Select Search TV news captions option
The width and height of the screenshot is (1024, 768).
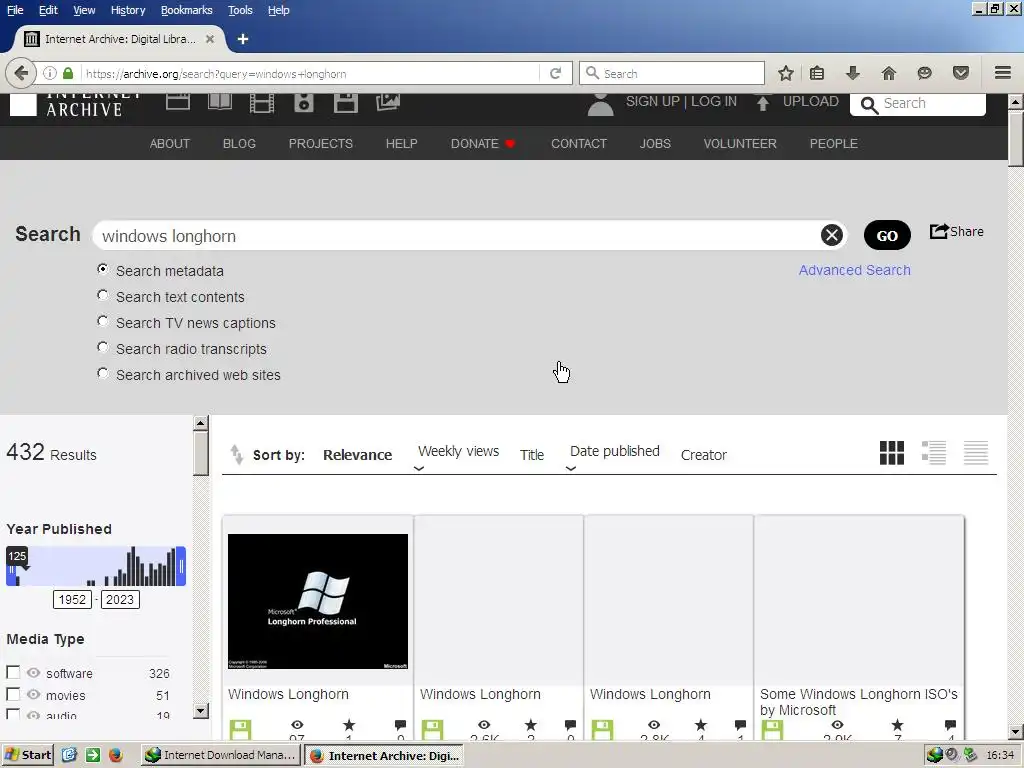pos(103,321)
